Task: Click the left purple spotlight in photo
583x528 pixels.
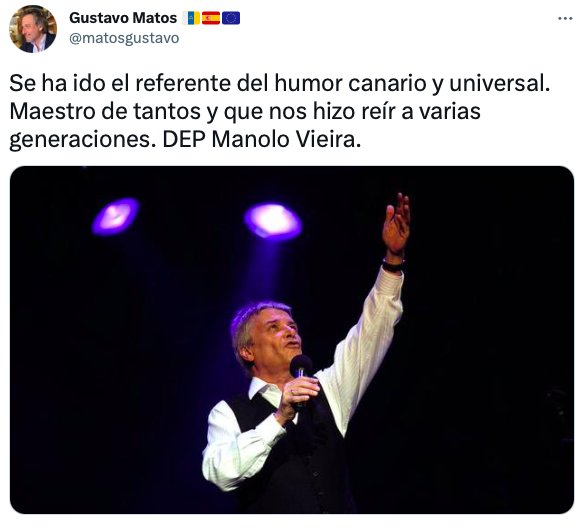Action: pyautogui.click(x=115, y=216)
